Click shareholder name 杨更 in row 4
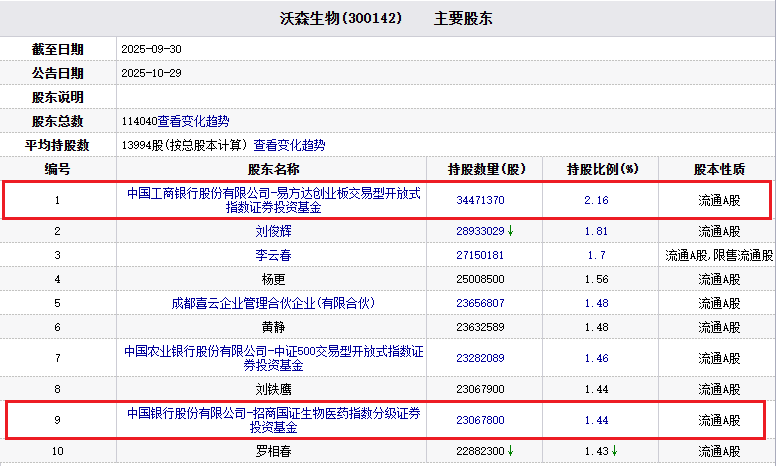 pos(273,279)
